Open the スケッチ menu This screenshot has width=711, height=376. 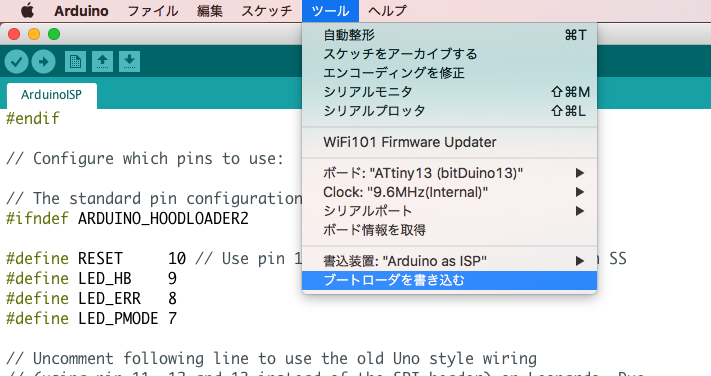(267, 10)
